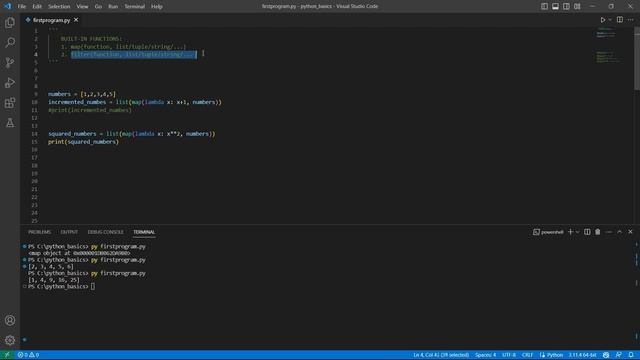
Task: Open the Edit menu
Action: tap(37, 7)
